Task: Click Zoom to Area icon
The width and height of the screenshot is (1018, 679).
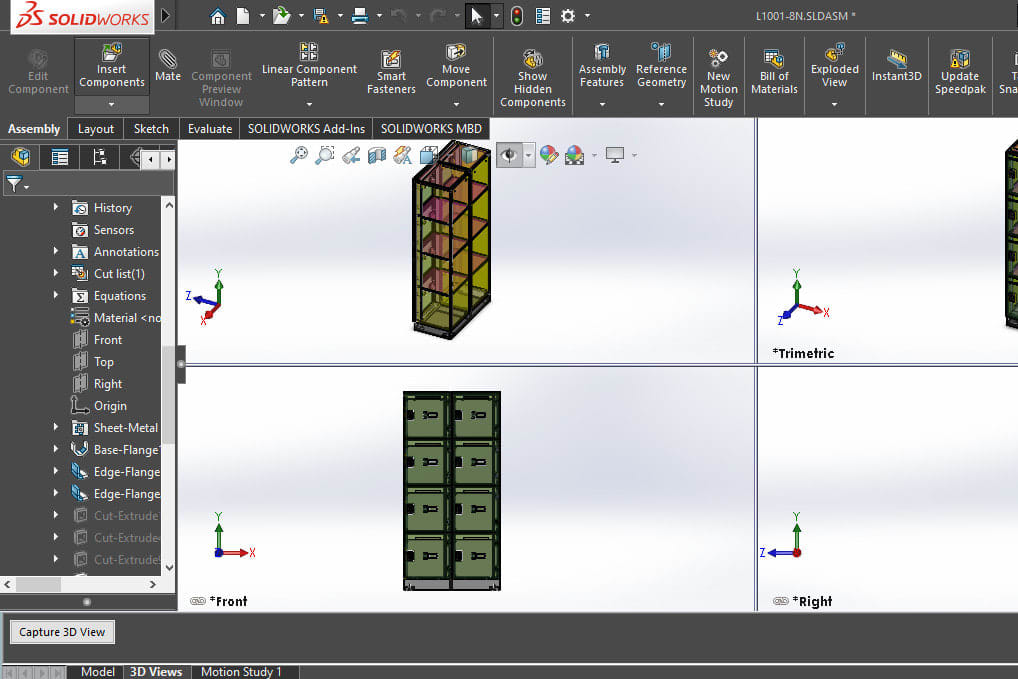Action: coord(325,155)
